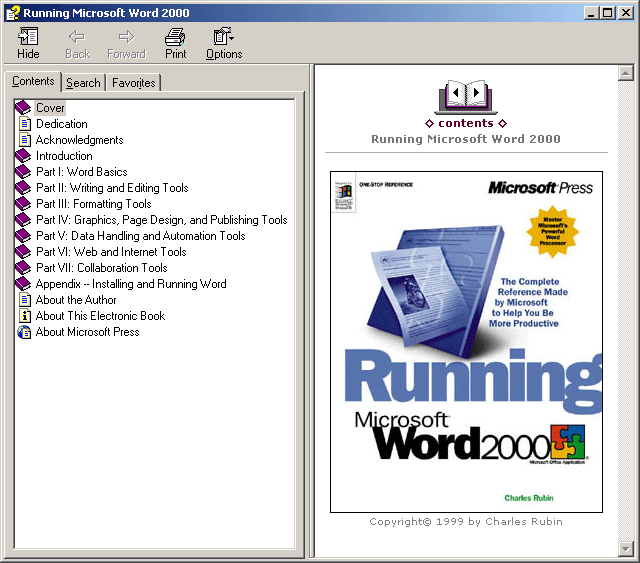Screen dimensions: 640x563
Task: Select Part VI: Web and Internet Tools
Action: click(x=111, y=251)
